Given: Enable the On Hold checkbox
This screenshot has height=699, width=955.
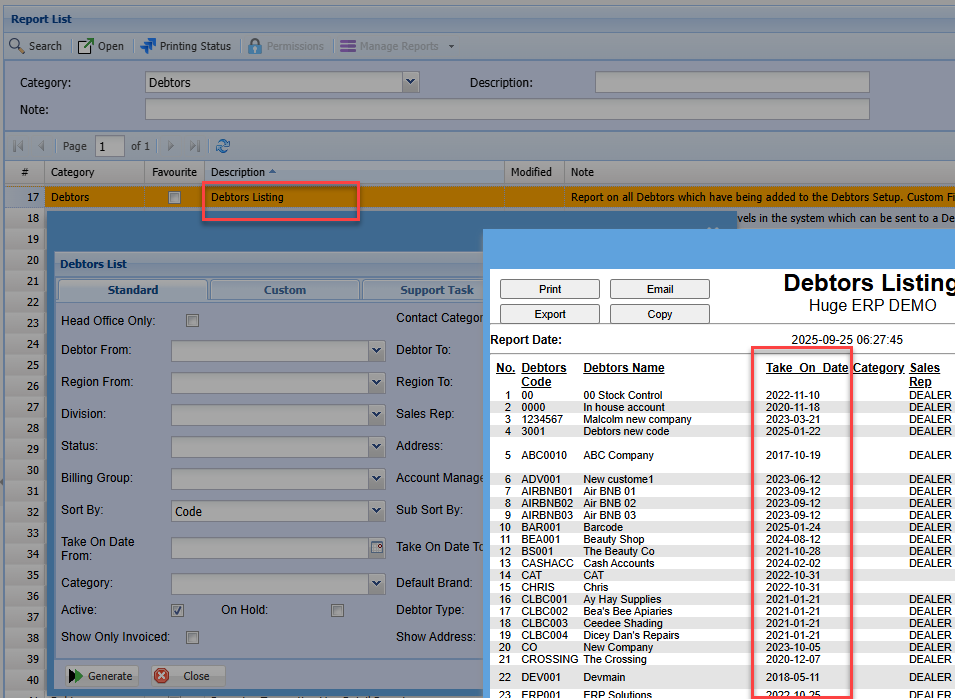Looking at the screenshot, I should pos(338,610).
